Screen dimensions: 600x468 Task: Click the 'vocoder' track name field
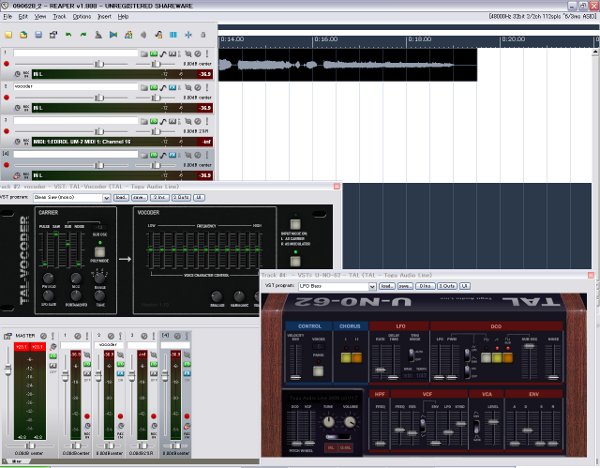coord(76,87)
